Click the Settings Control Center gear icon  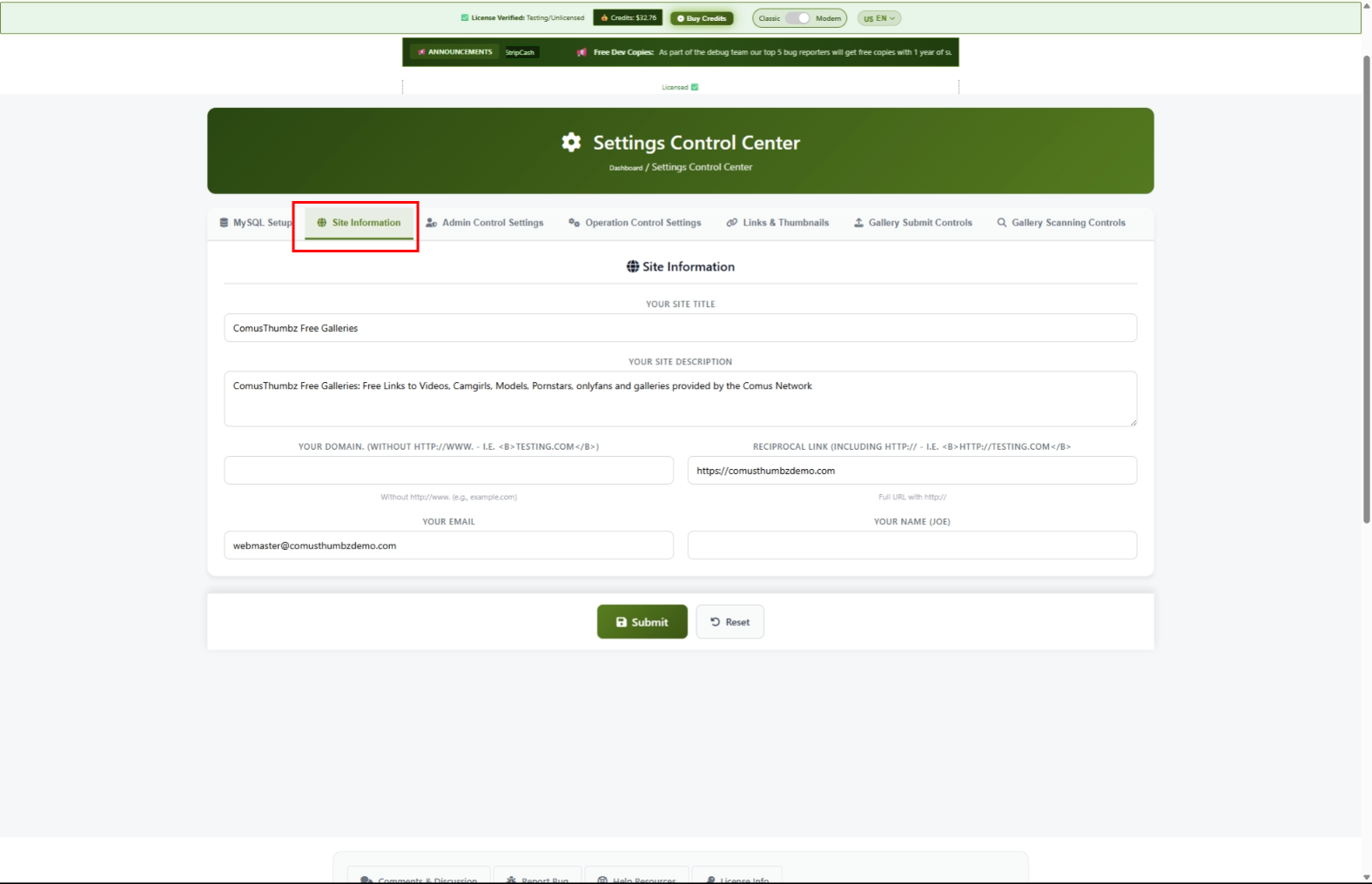coord(571,143)
